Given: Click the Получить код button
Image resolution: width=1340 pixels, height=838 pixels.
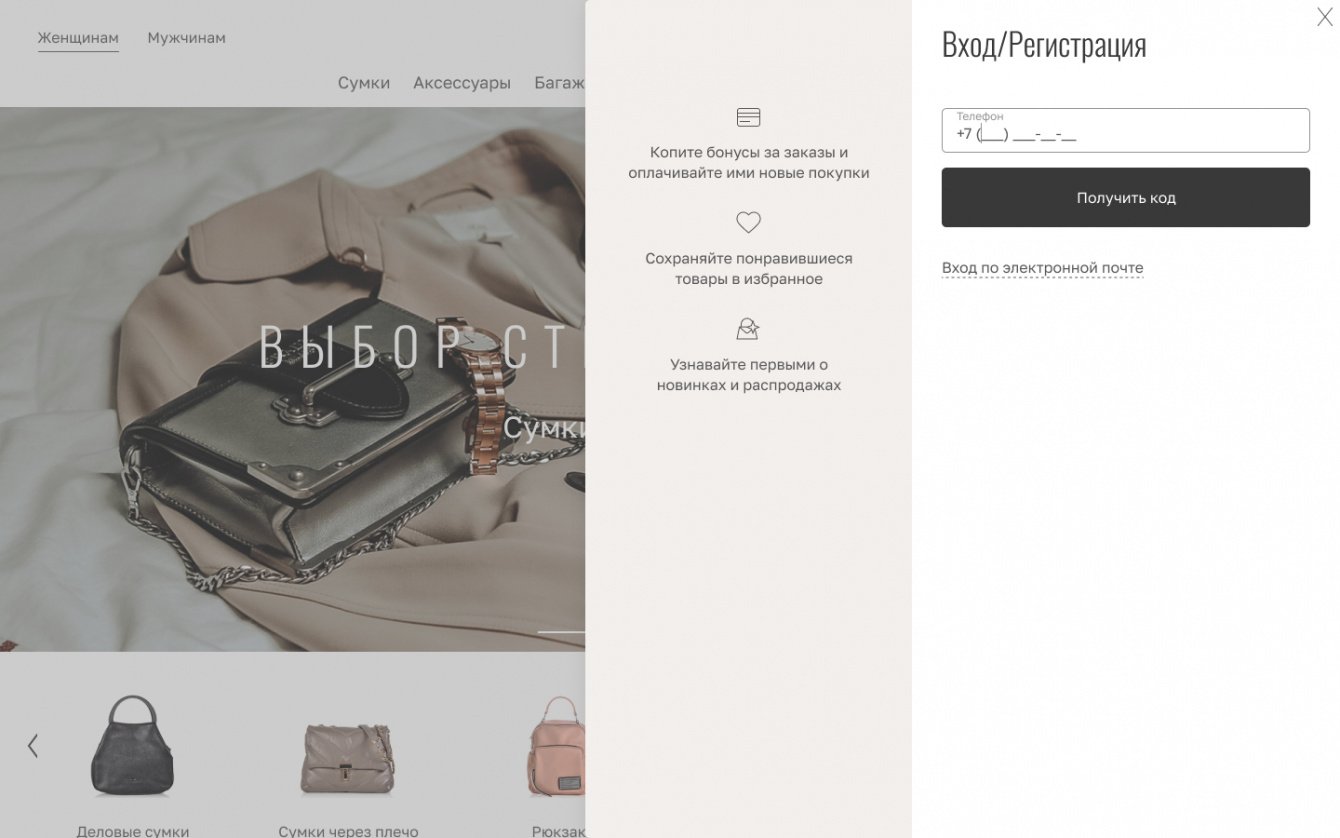Looking at the screenshot, I should (x=1125, y=197).
